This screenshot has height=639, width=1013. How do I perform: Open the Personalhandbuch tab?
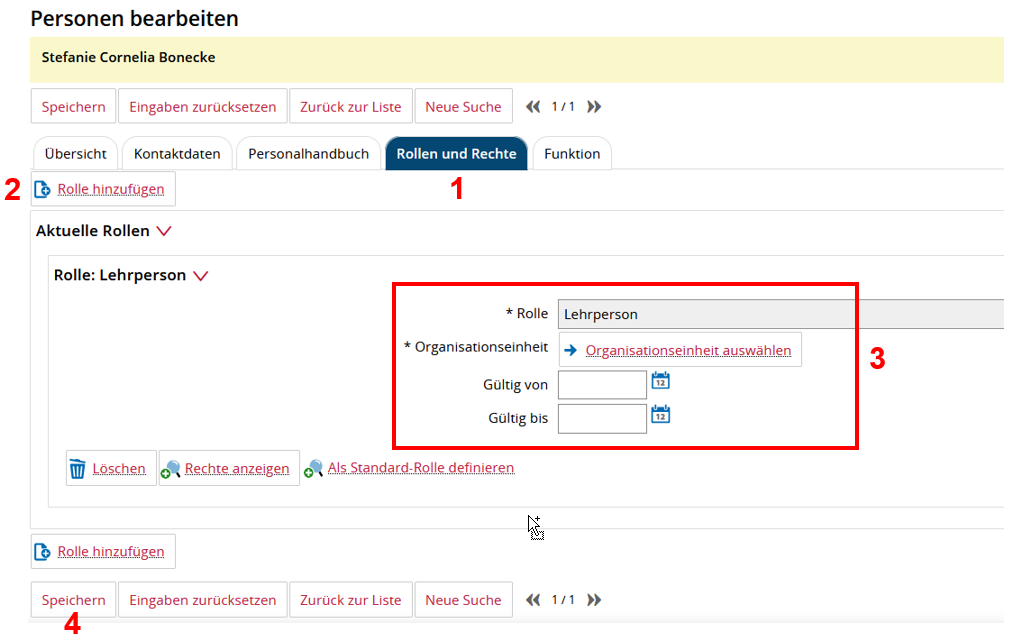(x=308, y=154)
